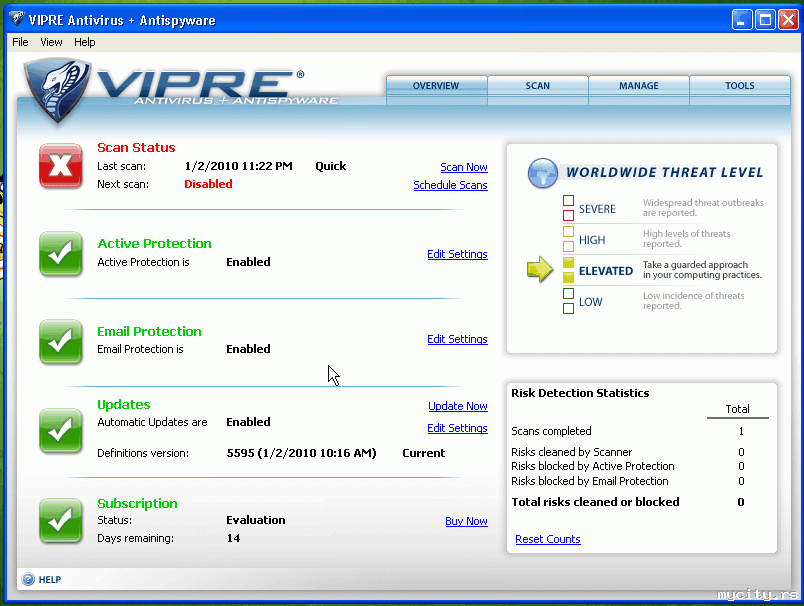Click the Email Protection heading
Image resolution: width=804 pixels, height=606 pixels.
coord(149,332)
